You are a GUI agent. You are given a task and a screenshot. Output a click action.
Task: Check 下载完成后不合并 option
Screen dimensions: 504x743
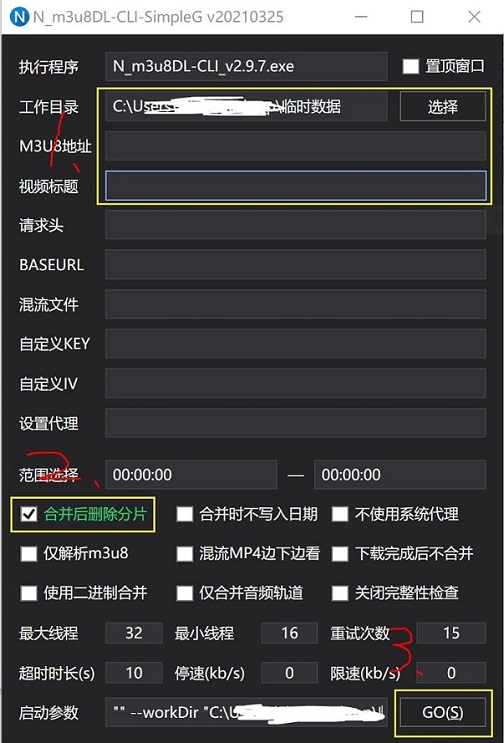pyautogui.click(x=340, y=553)
